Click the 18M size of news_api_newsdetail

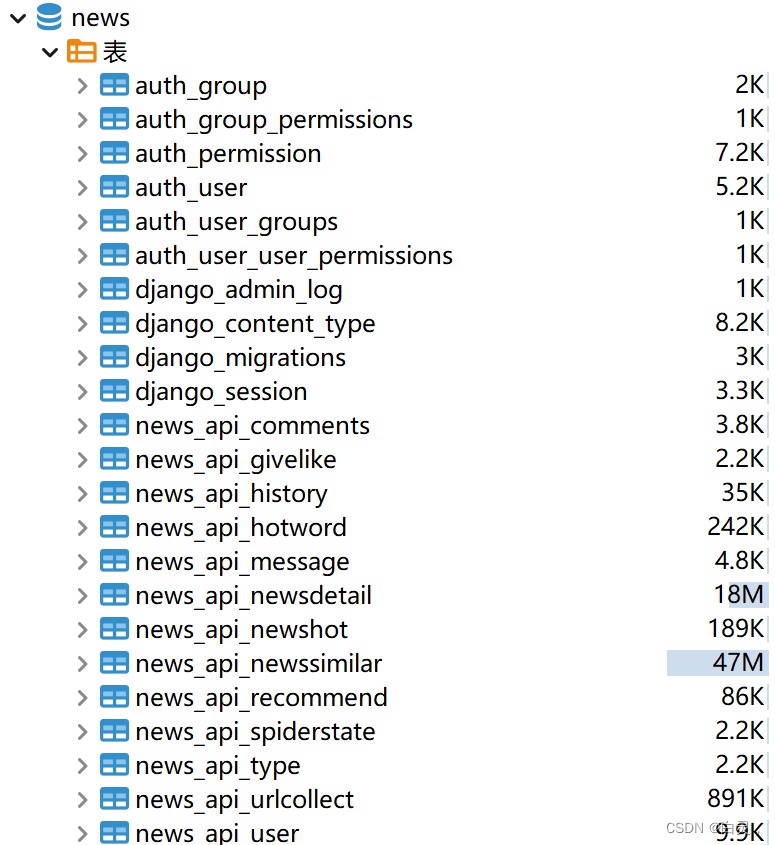(738, 594)
